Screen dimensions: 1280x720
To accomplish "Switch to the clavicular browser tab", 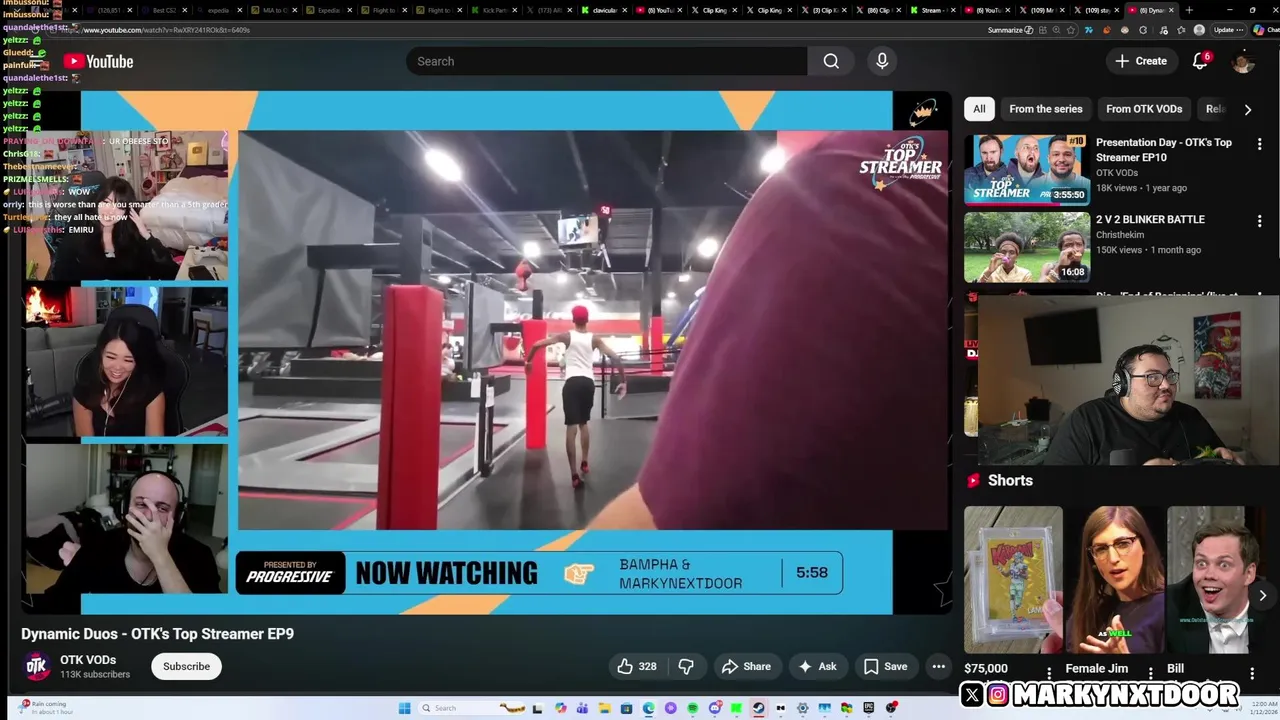I will click(604, 10).
